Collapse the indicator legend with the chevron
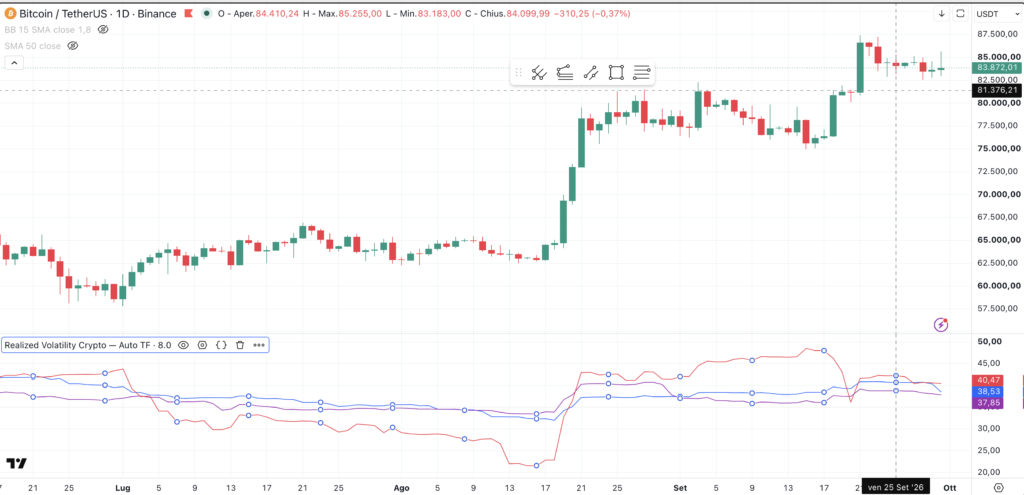1024x495 pixels. 14,63
